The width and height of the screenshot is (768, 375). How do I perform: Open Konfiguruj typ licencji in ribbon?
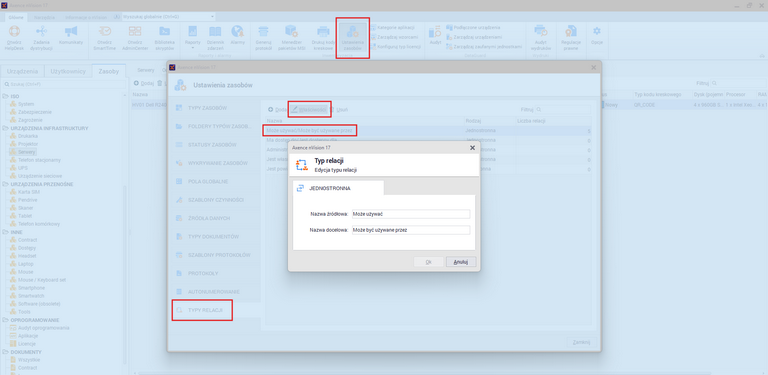[x=396, y=47]
